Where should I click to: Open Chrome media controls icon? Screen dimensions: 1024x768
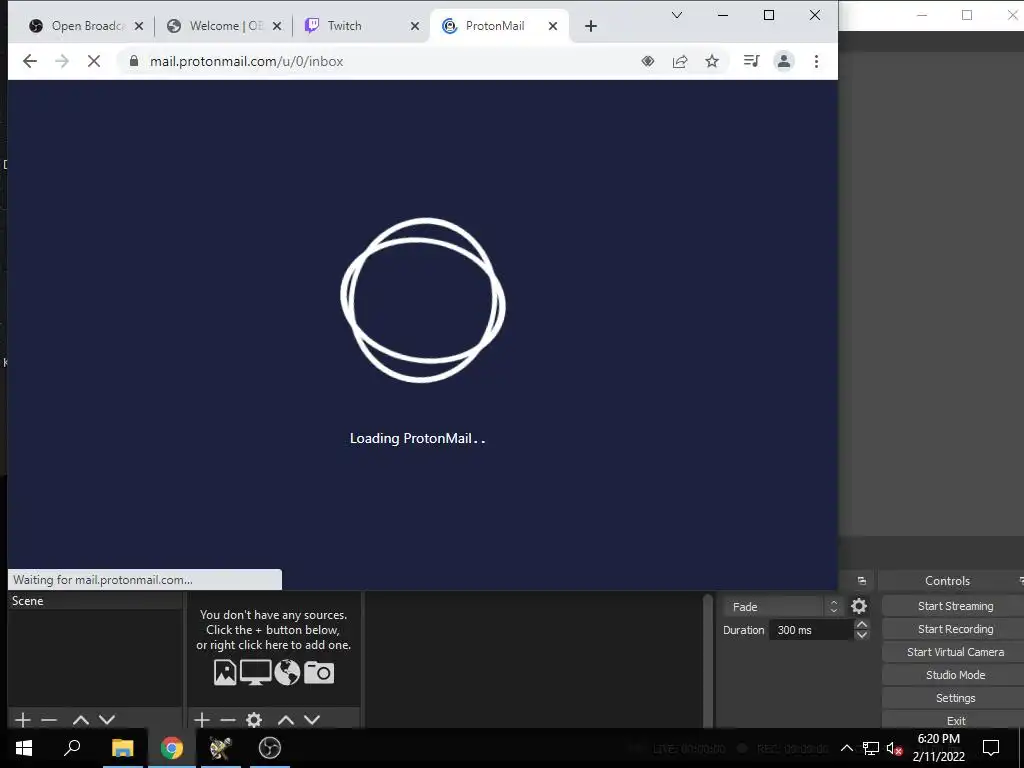pos(752,61)
